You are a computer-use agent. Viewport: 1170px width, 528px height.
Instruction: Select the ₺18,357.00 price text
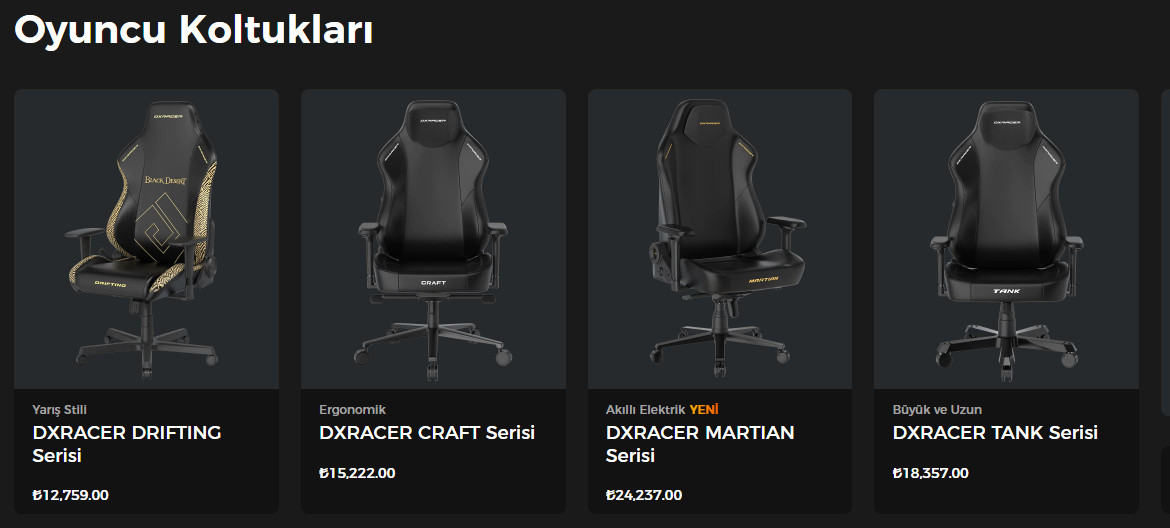930,473
